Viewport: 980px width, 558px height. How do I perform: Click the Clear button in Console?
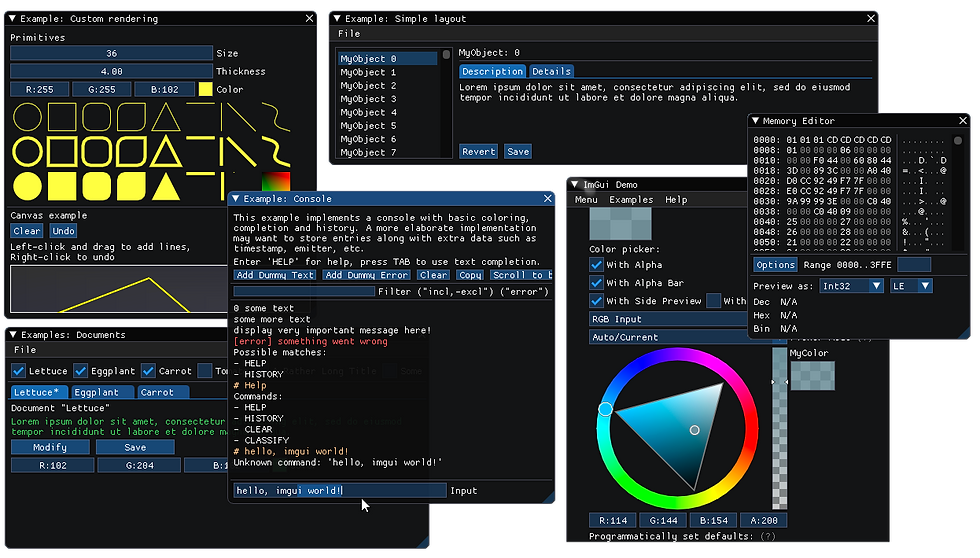433,275
